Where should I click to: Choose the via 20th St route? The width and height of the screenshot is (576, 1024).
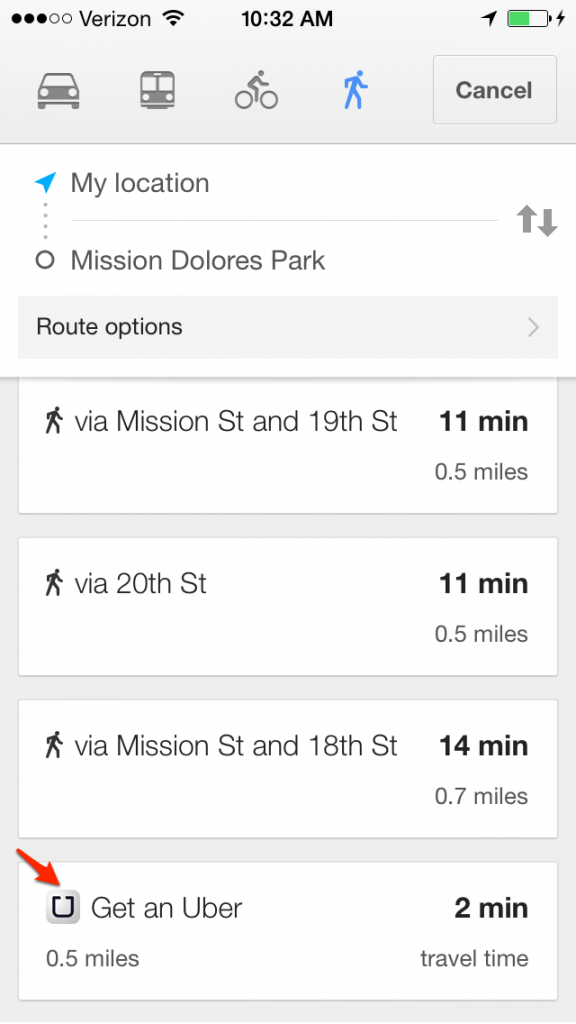point(288,607)
